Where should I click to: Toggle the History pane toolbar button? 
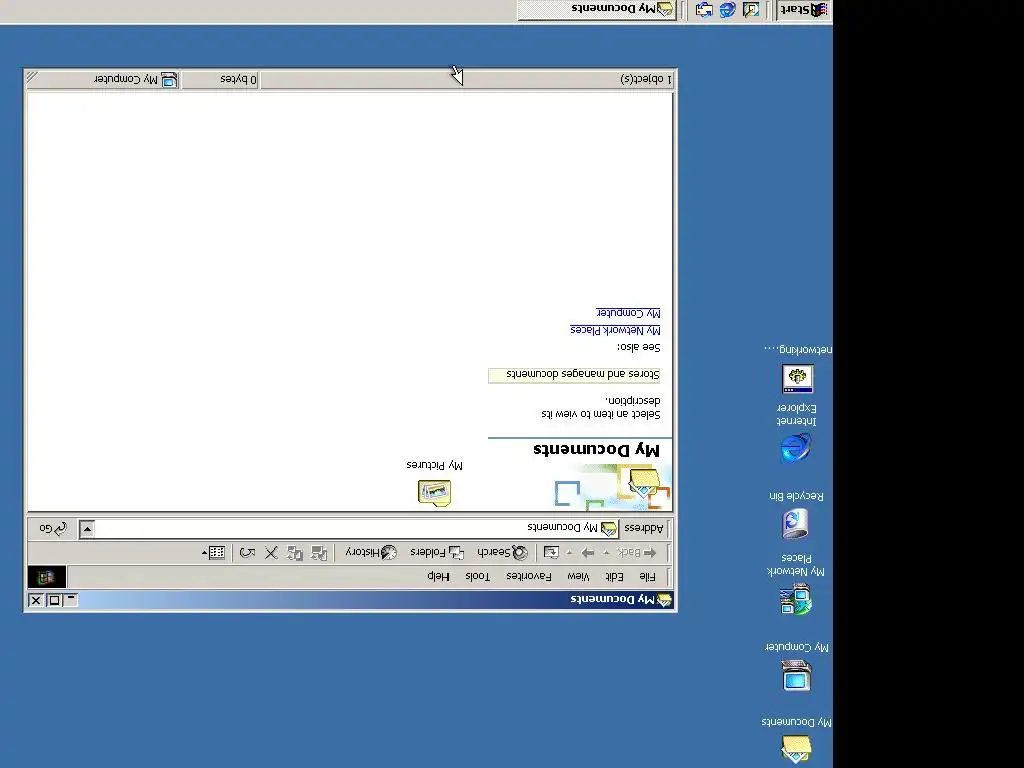tap(371, 552)
